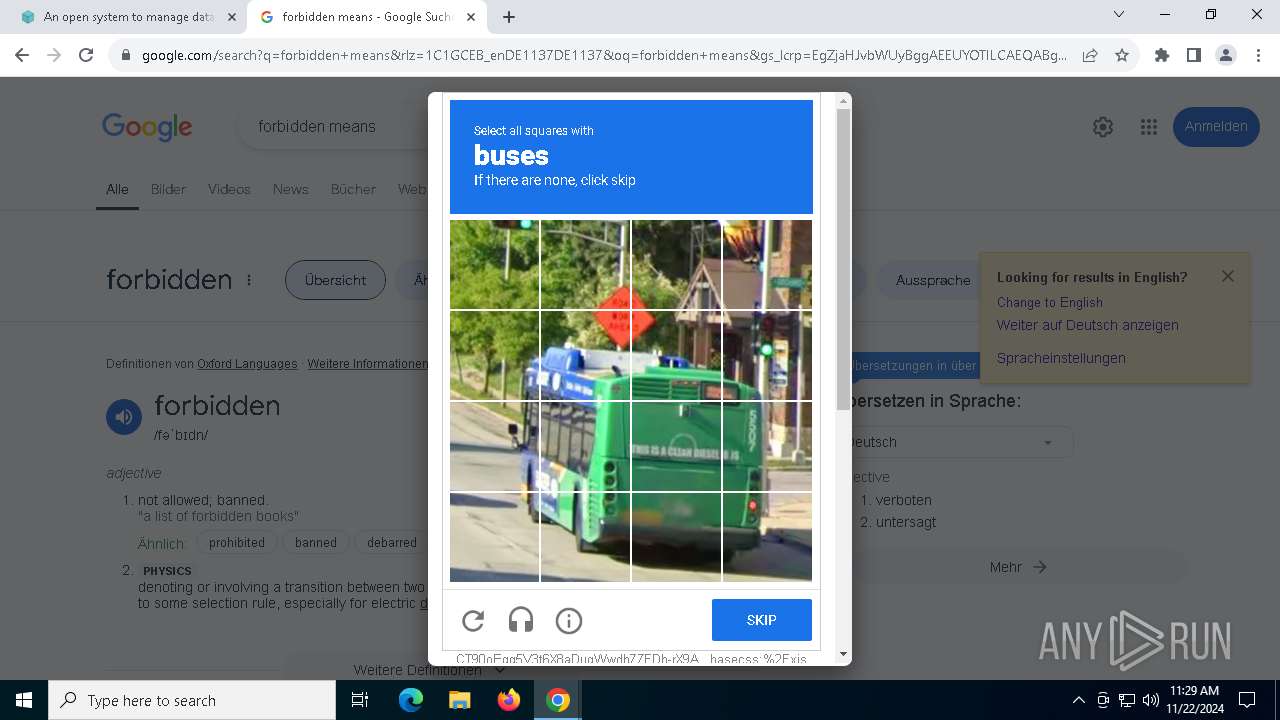Close the 'forbidden means' tab
The image size is (1280, 720).
471,17
